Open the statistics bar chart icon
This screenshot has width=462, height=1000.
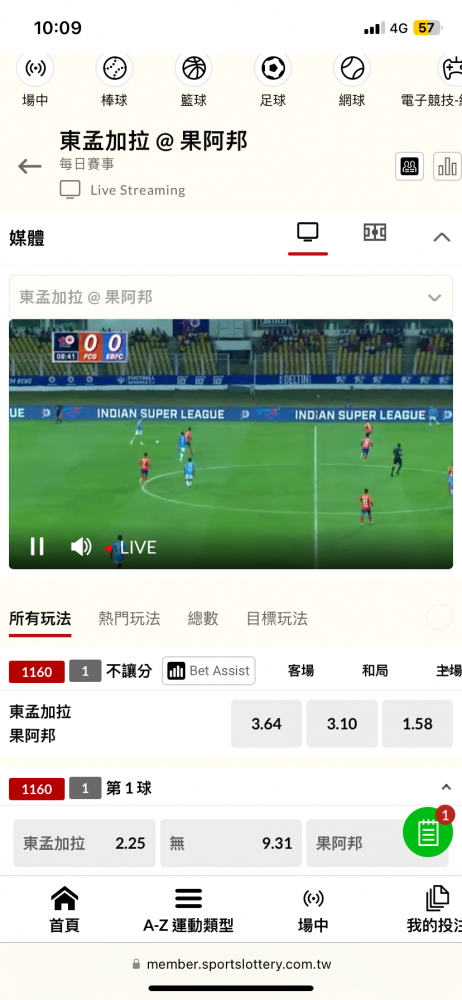[447, 166]
